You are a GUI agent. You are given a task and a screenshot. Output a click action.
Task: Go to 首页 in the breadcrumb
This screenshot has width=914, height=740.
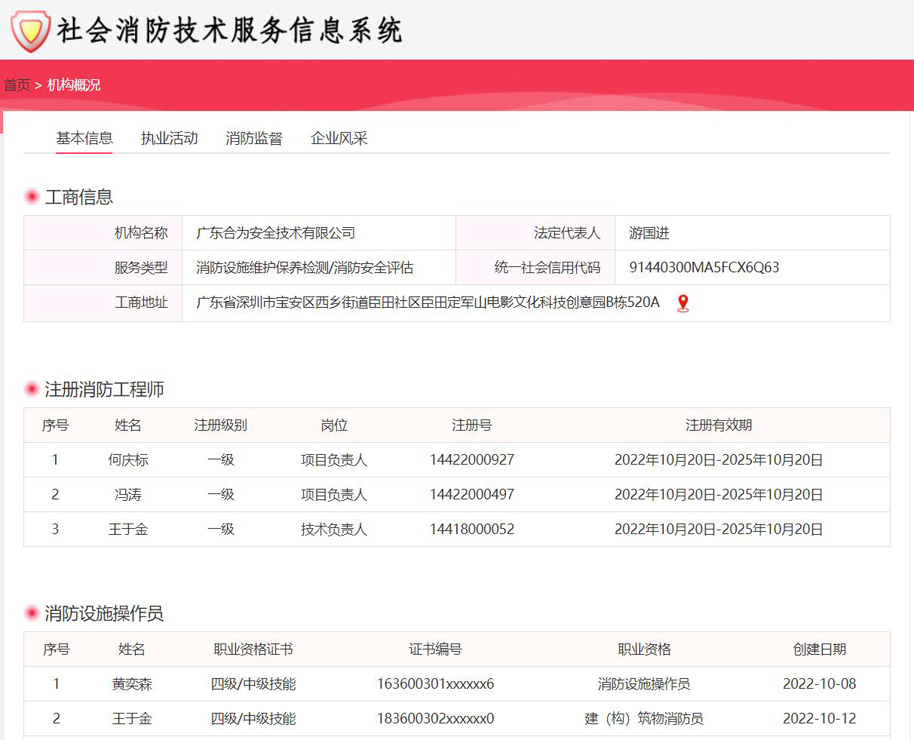[16, 85]
